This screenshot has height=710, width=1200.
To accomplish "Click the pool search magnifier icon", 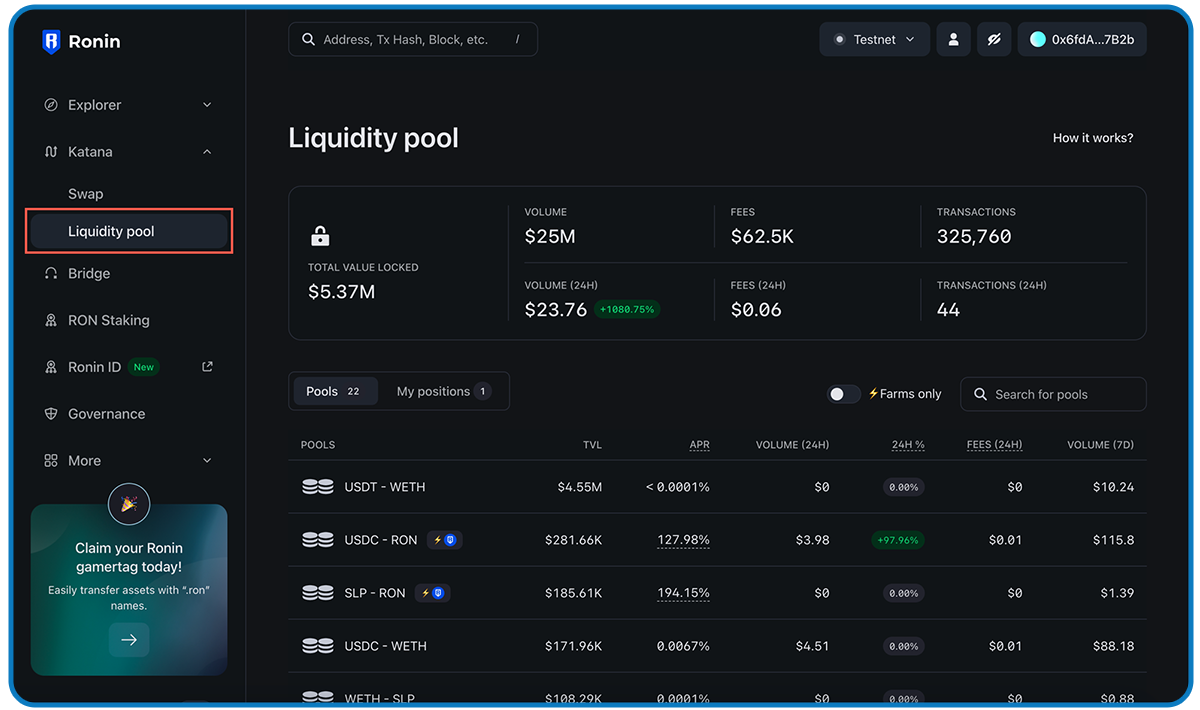I will (980, 395).
